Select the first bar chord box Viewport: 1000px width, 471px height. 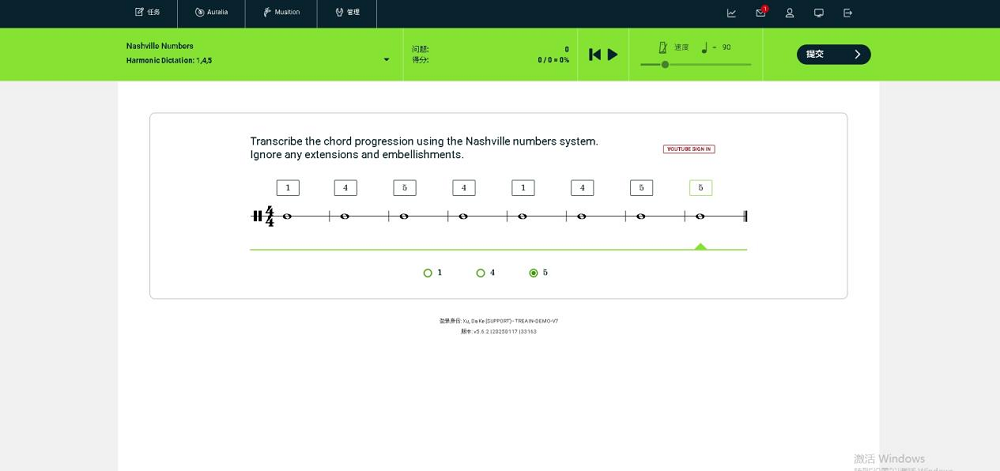click(x=288, y=188)
